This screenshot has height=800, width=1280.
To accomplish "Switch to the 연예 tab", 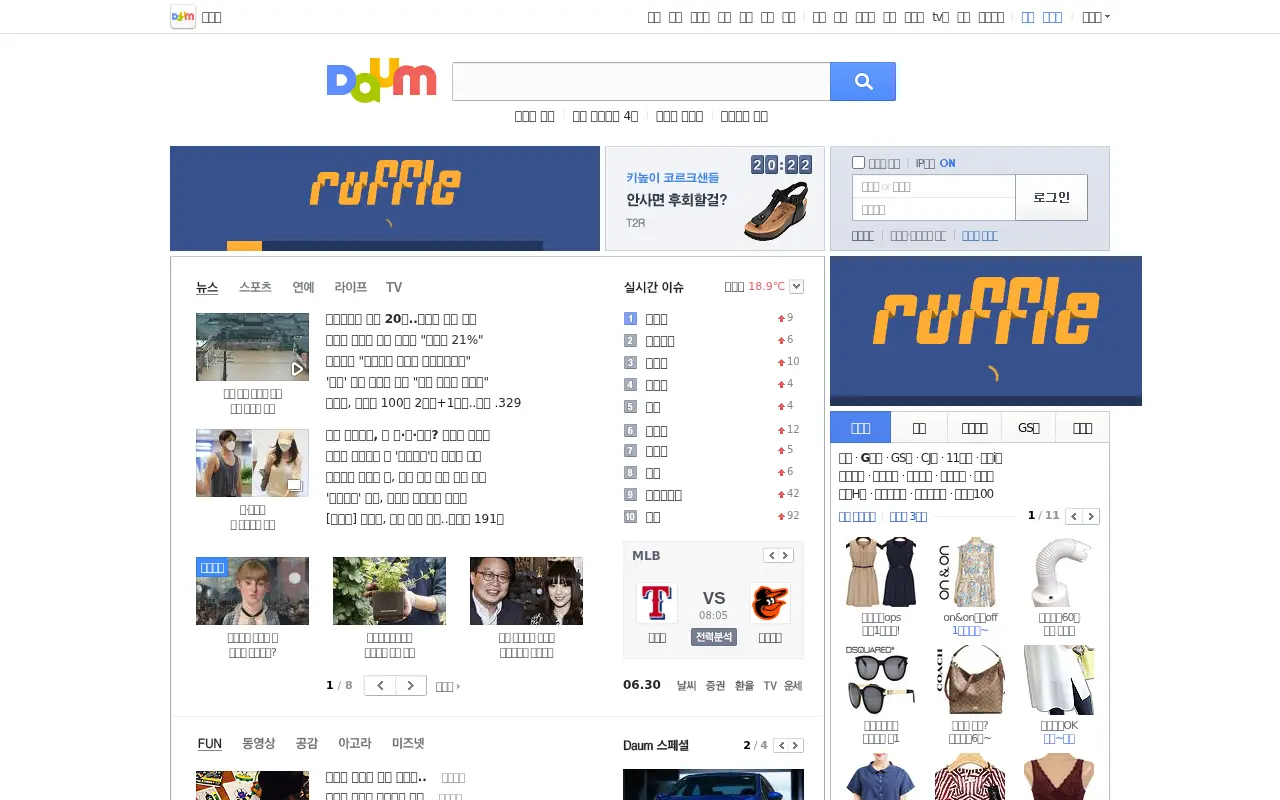I will click(303, 287).
